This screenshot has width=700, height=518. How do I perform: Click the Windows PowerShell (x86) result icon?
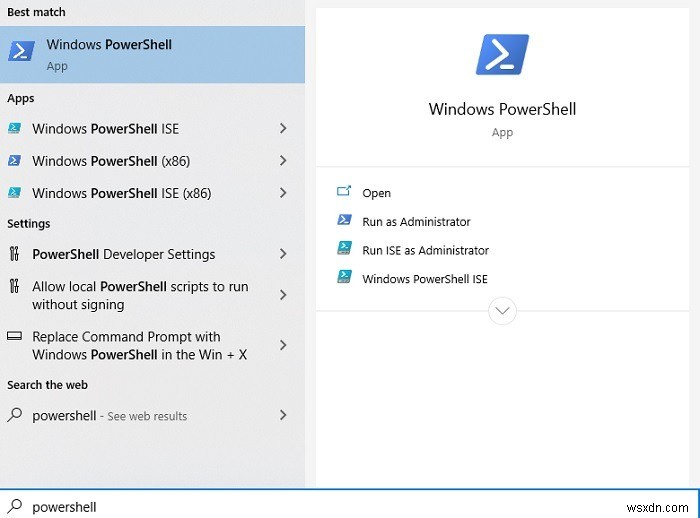tap(15, 160)
